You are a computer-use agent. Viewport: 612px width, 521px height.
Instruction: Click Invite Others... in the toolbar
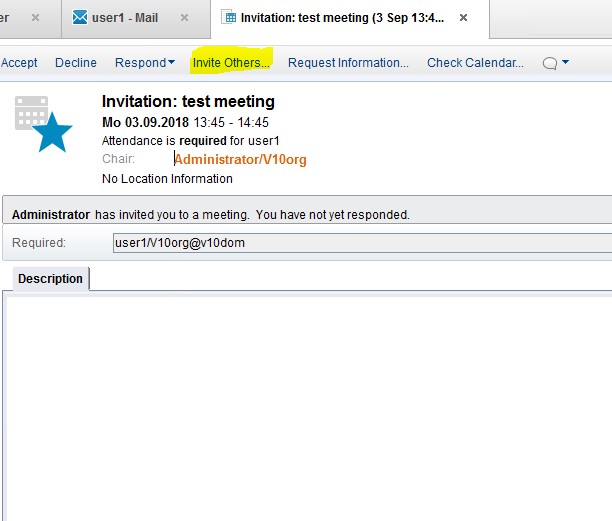click(231, 63)
